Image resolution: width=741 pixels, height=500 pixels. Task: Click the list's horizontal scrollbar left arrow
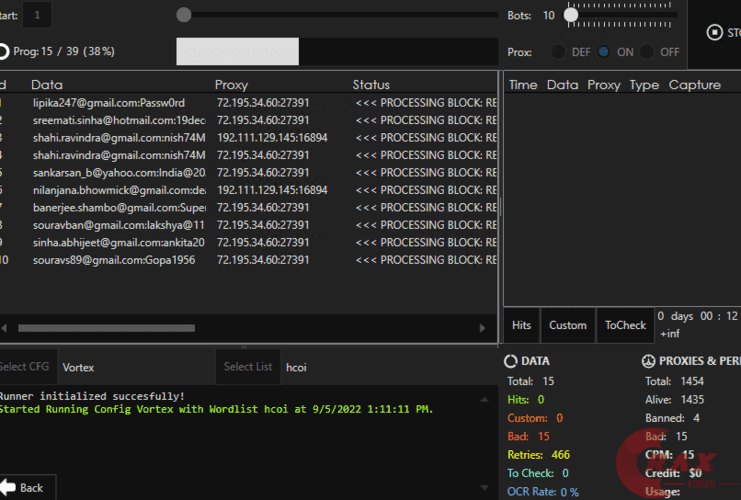tap(4, 328)
